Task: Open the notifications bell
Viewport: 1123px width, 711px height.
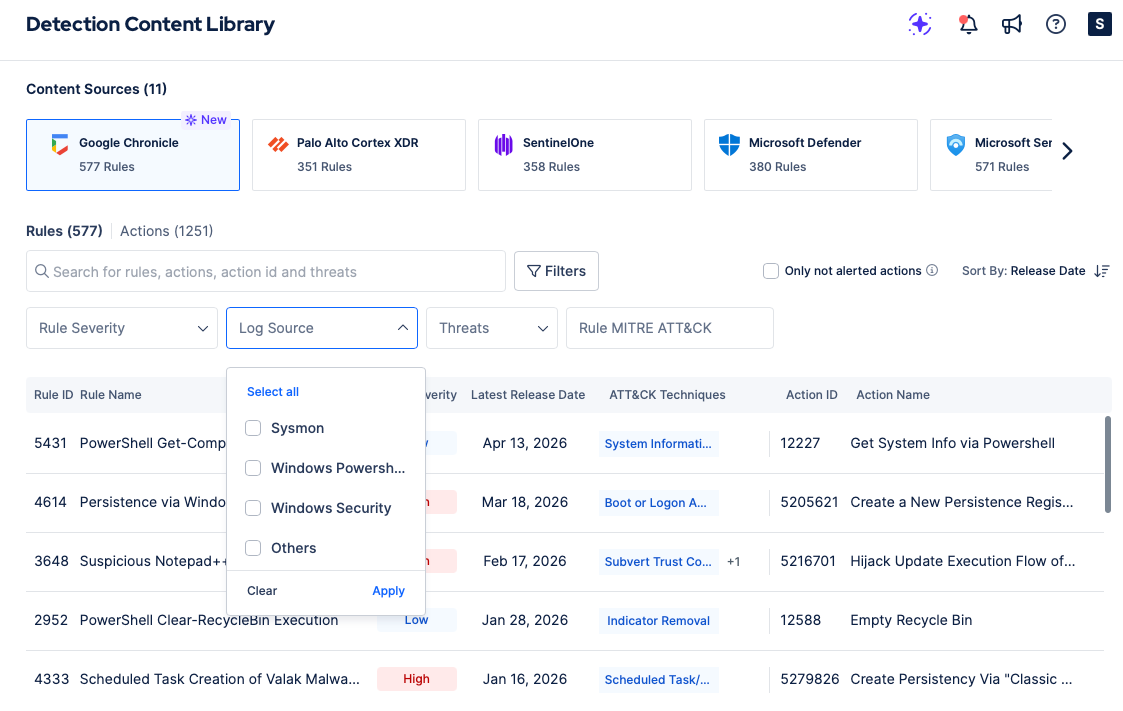Action: (x=968, y=24)
